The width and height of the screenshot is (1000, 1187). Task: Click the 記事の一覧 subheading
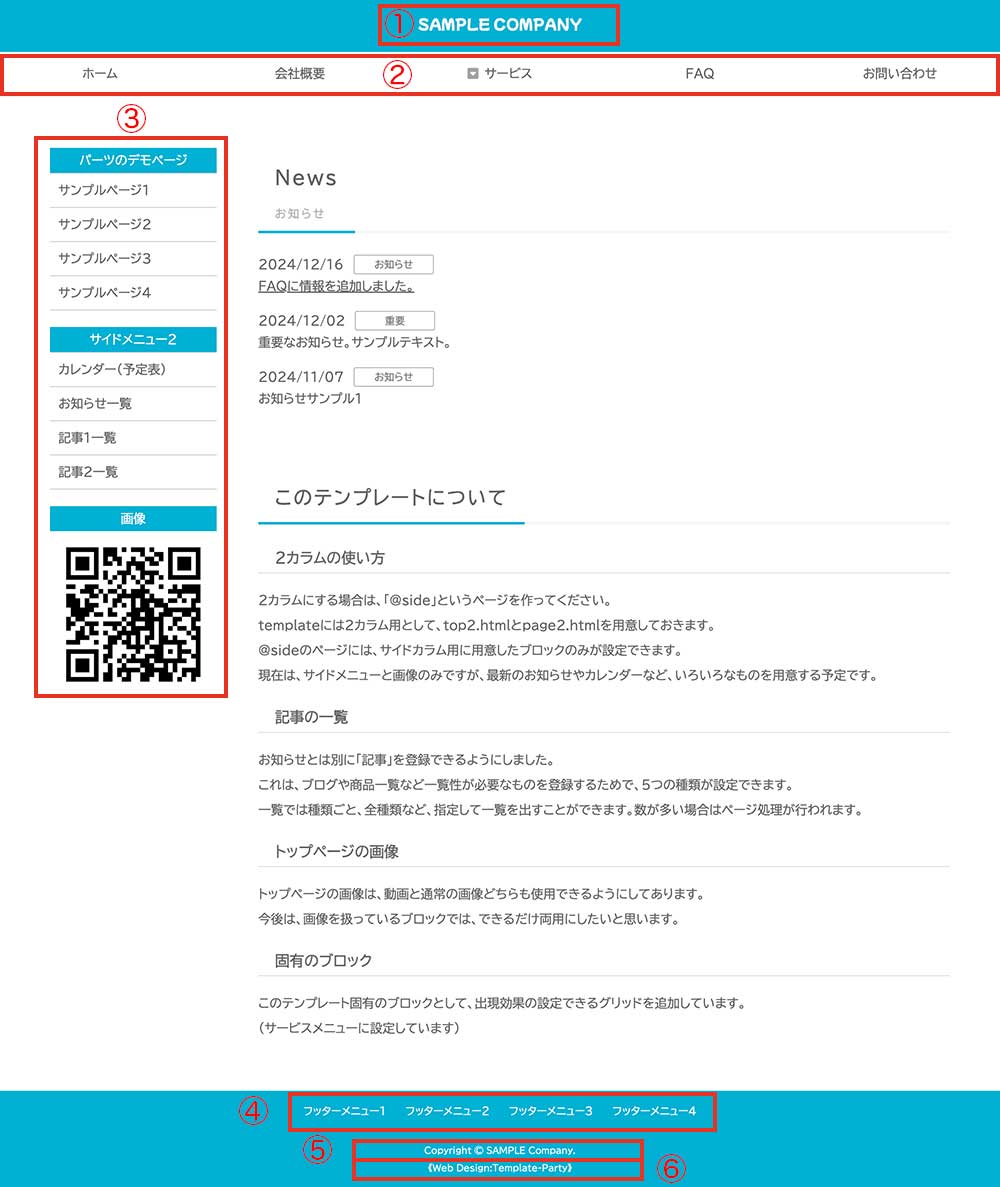coord(311,717)
